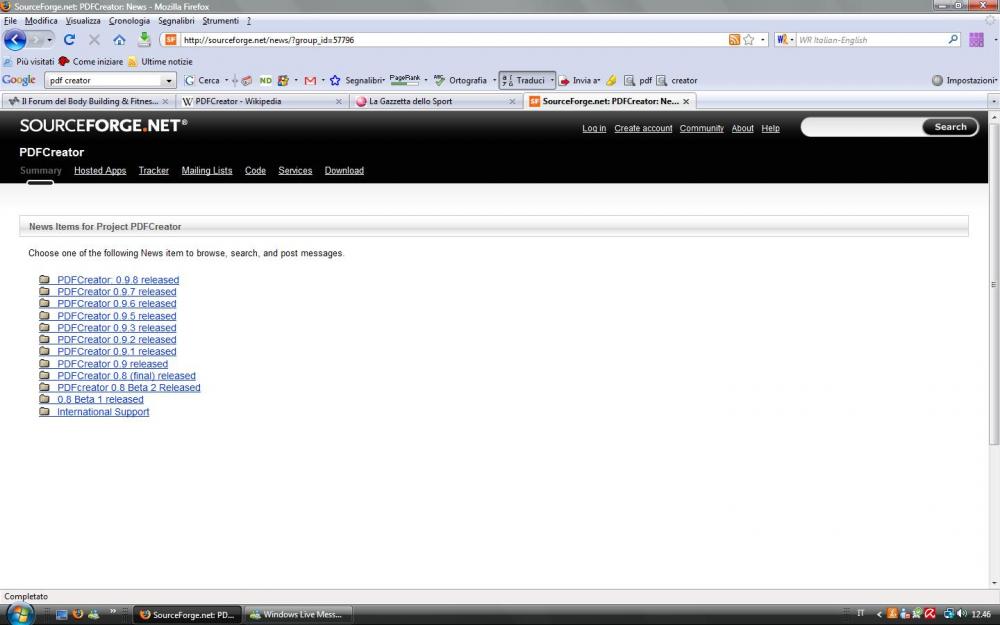Click the RSS feed icon in address bar
This screenshot has width=1000, height=625.
click(734, 40)
